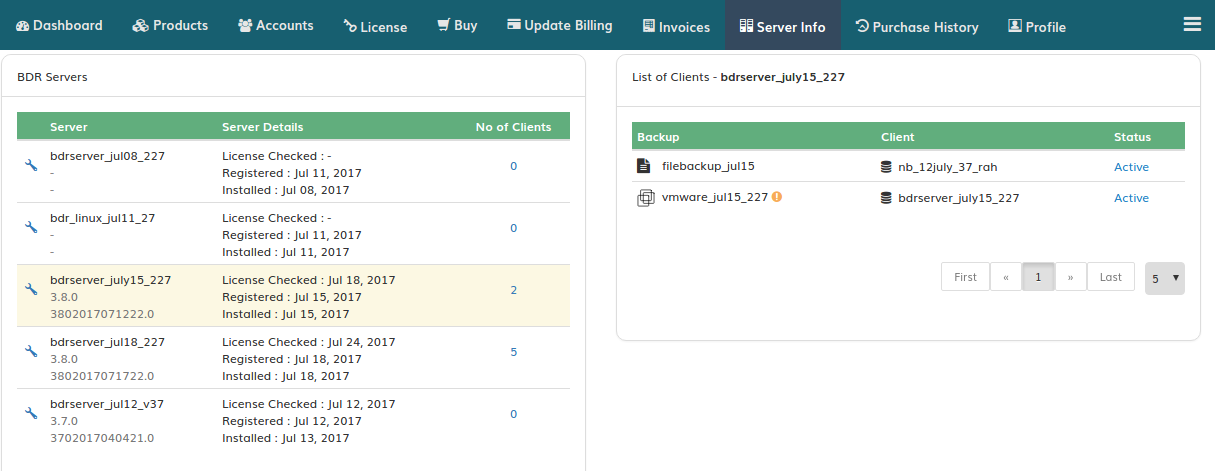Screen dimensions: 1215x471
Task: Click the VMware backup type icon
Action: pos(645,198)
